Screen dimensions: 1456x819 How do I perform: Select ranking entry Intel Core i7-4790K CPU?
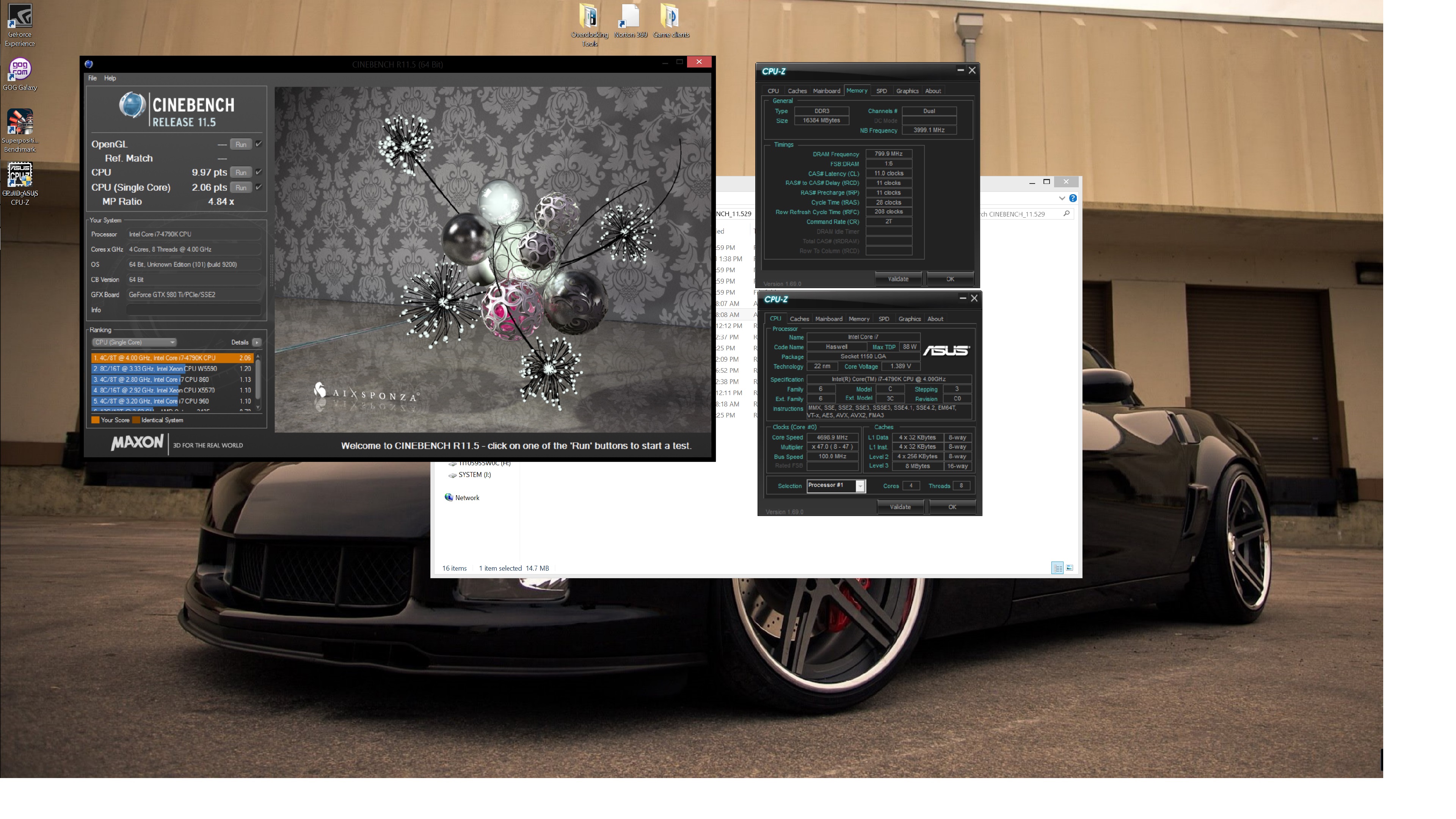(x=173, y=358)
